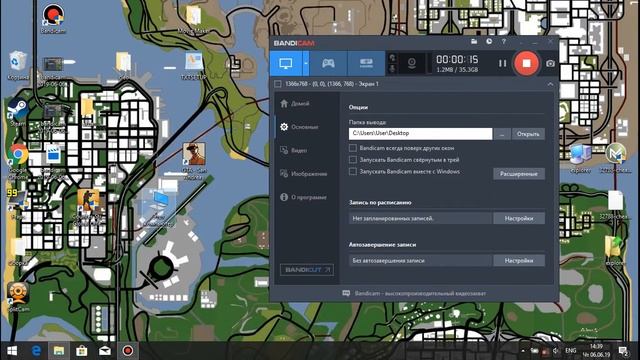Toggle the webcam overlay icon

tap(412, 63)
